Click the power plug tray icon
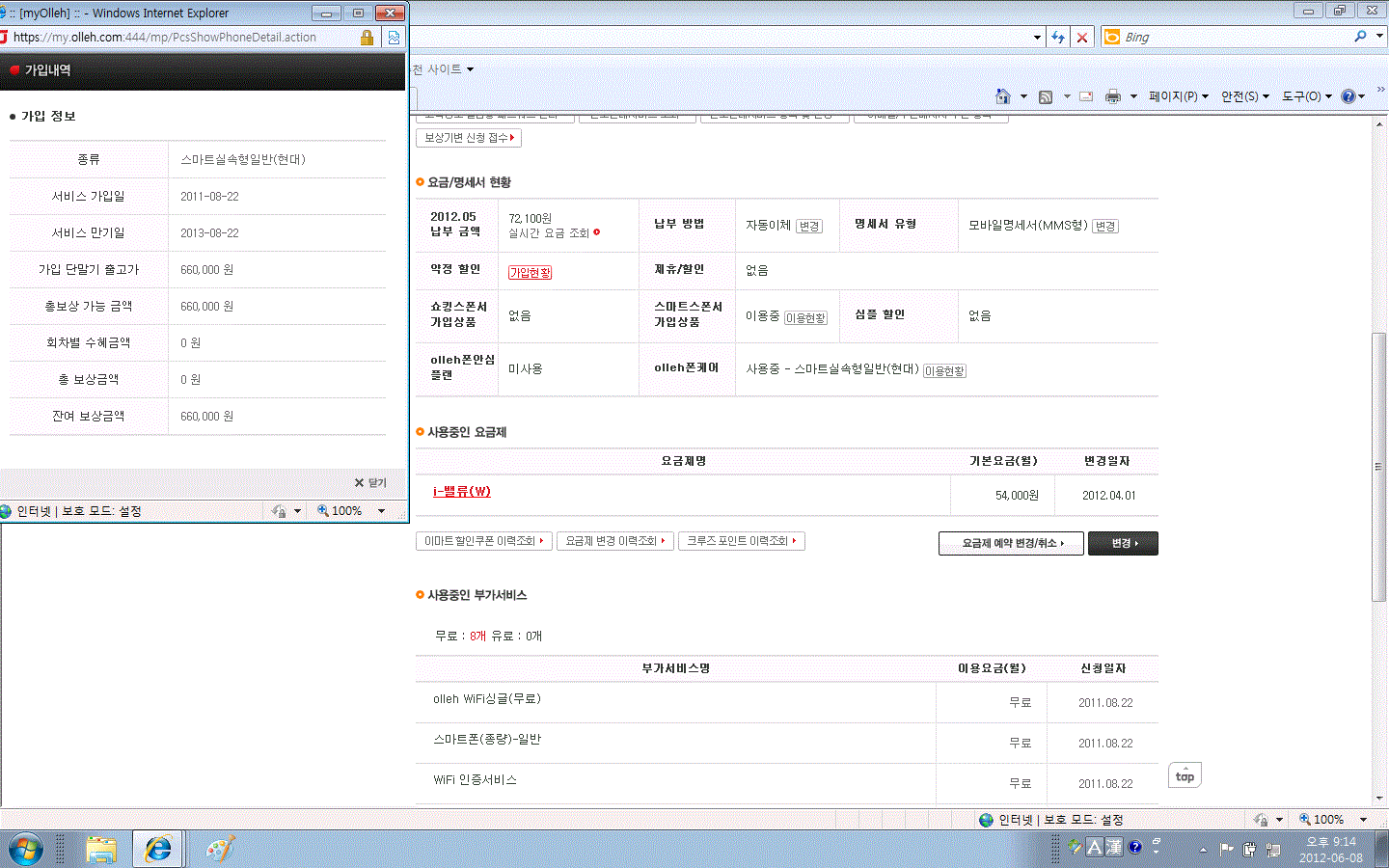Image resolution: width=1389 pixels, height=868 pixels. 1250,850
